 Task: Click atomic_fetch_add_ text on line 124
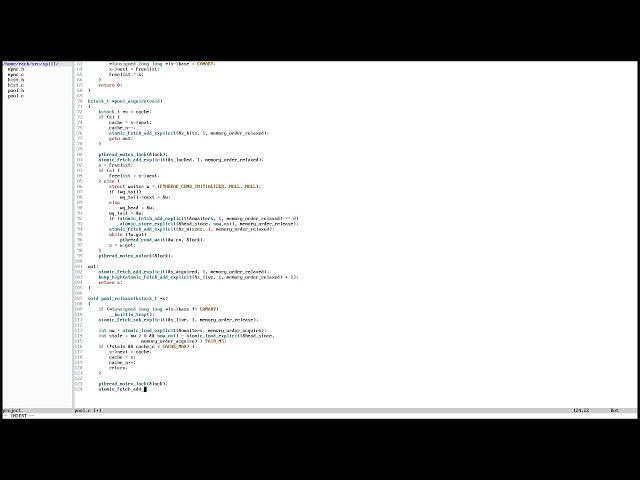tap(121, 389)
